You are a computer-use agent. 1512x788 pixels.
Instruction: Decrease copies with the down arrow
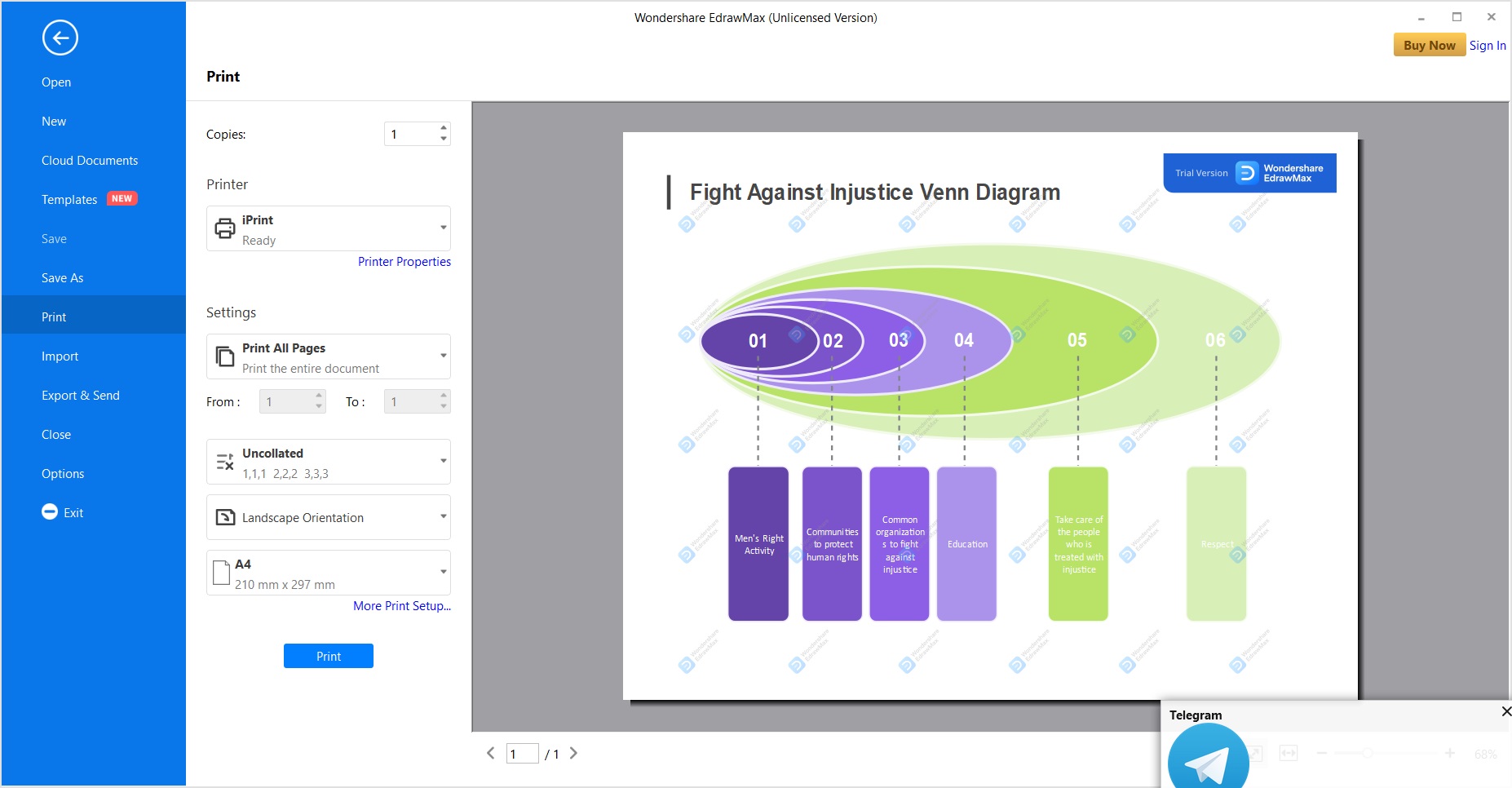pos(444,139)
